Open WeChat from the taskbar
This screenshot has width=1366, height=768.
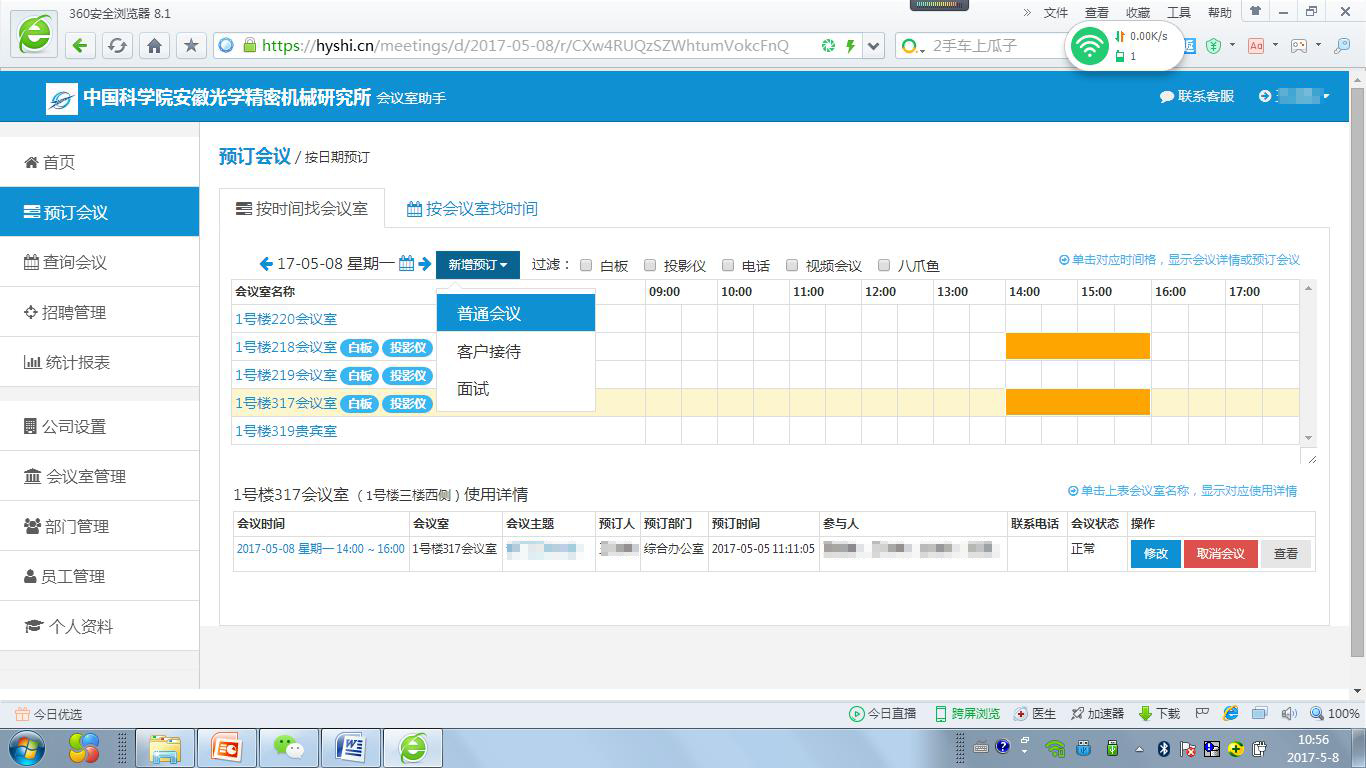coord(289,747)
